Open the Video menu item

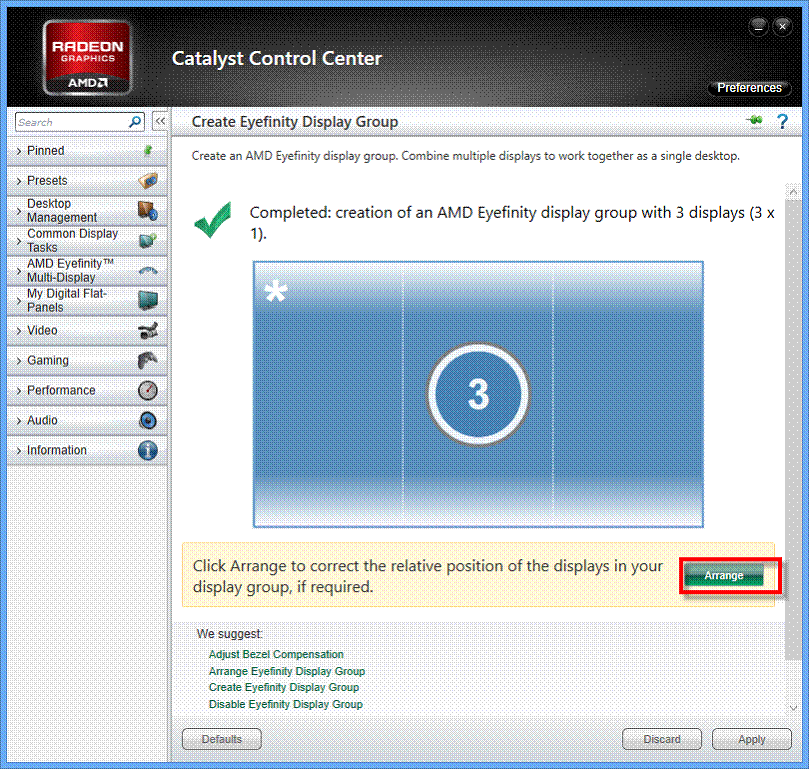click(x=87, y=331)
